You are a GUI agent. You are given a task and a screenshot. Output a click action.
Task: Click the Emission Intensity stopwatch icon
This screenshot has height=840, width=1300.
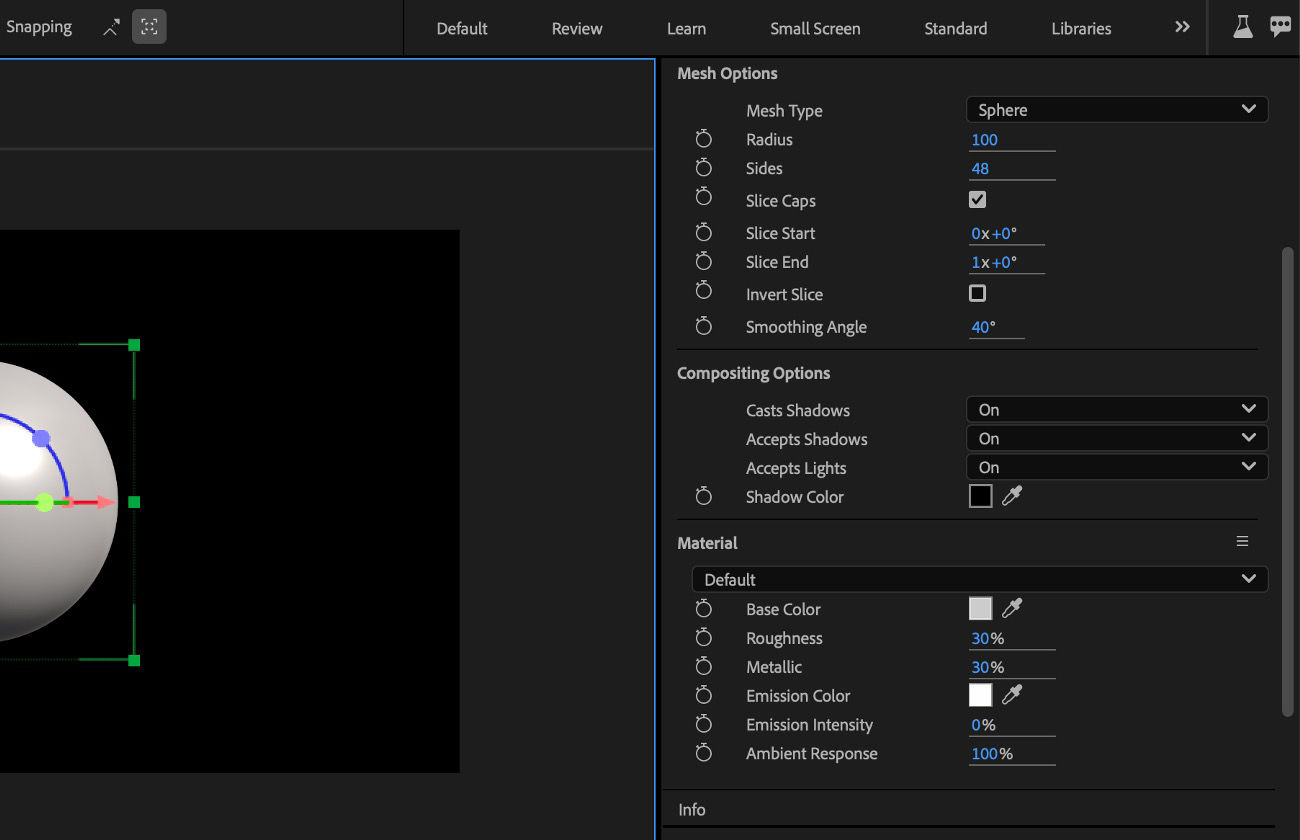[704, 724]
